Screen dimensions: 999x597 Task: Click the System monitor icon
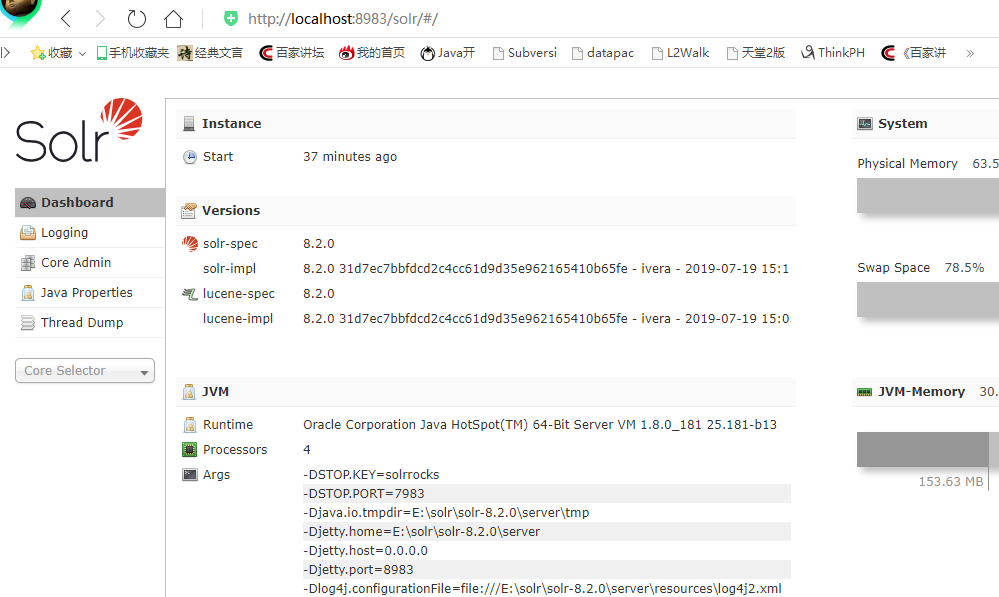coord(865,124)
